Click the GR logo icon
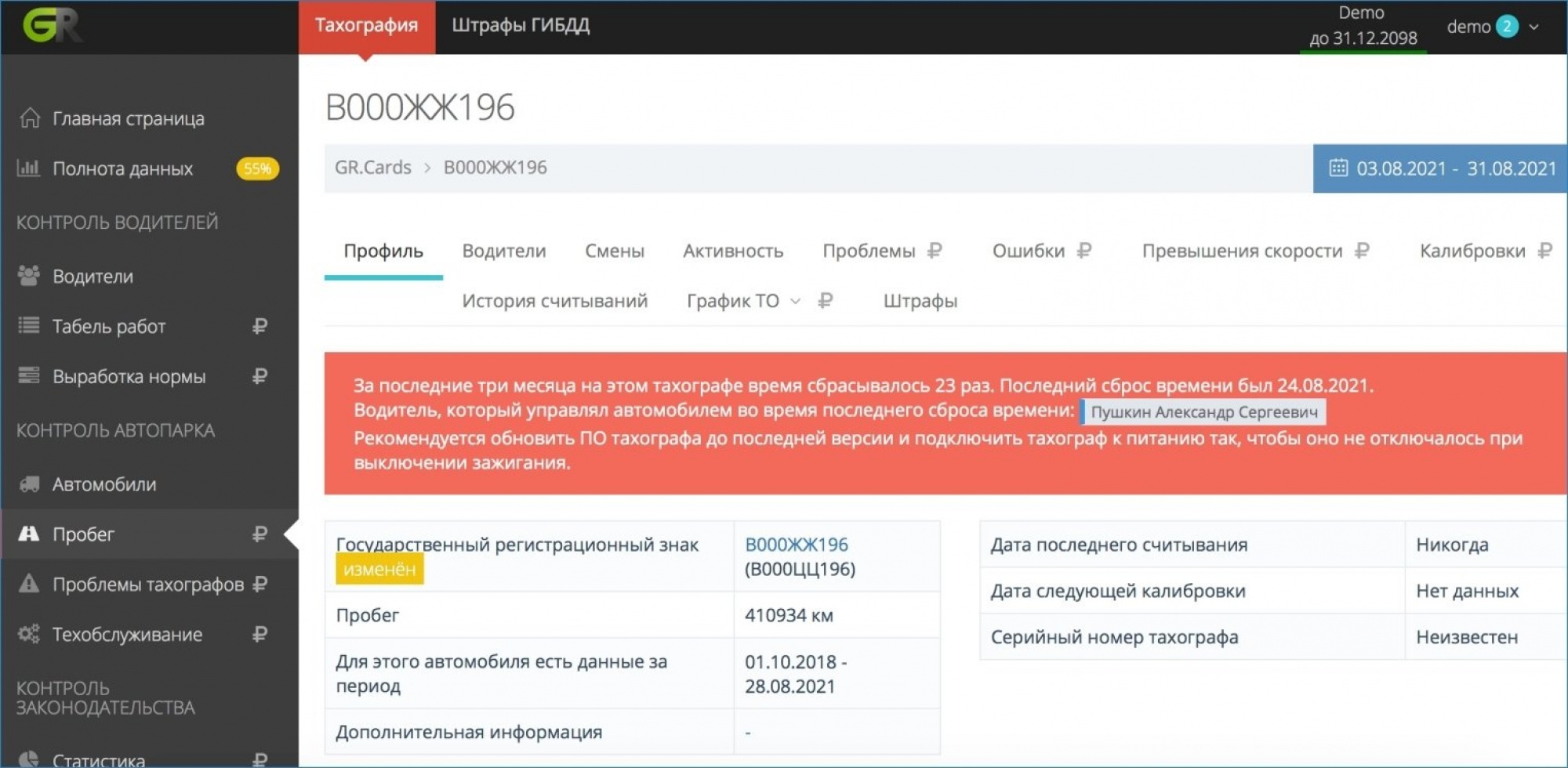The image size is (1568, 768). (52, 26)
